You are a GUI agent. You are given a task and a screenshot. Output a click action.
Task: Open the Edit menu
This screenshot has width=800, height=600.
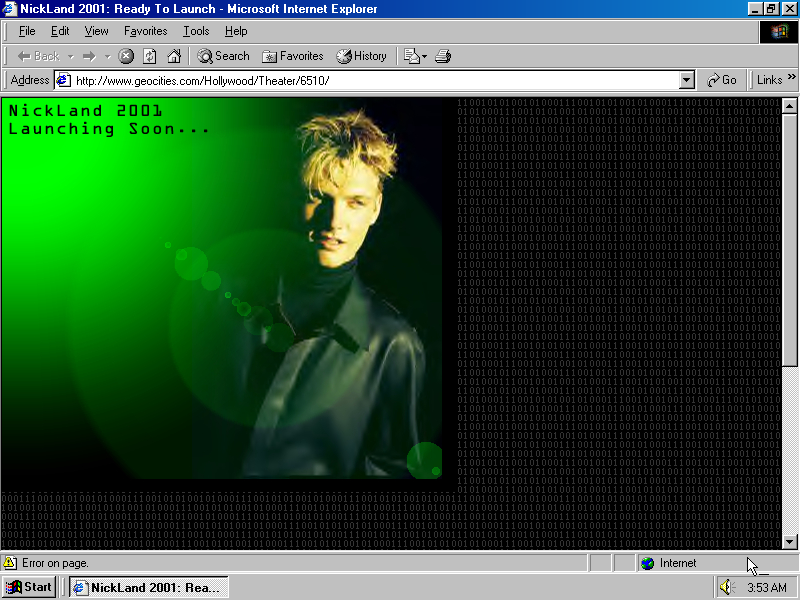pos(60,31)
